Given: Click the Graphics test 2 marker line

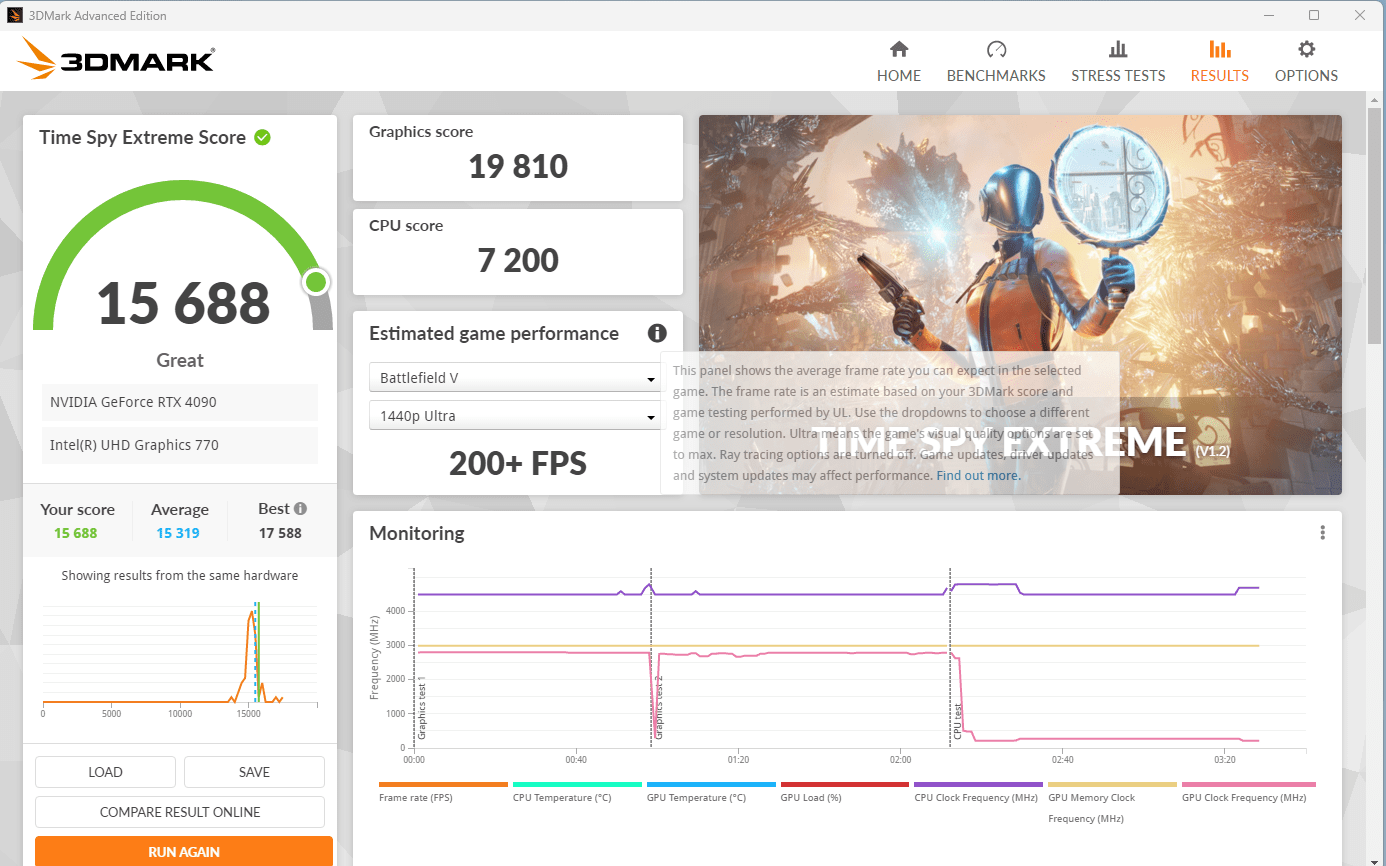Looking at the screenshot, I should click(651, 658).
